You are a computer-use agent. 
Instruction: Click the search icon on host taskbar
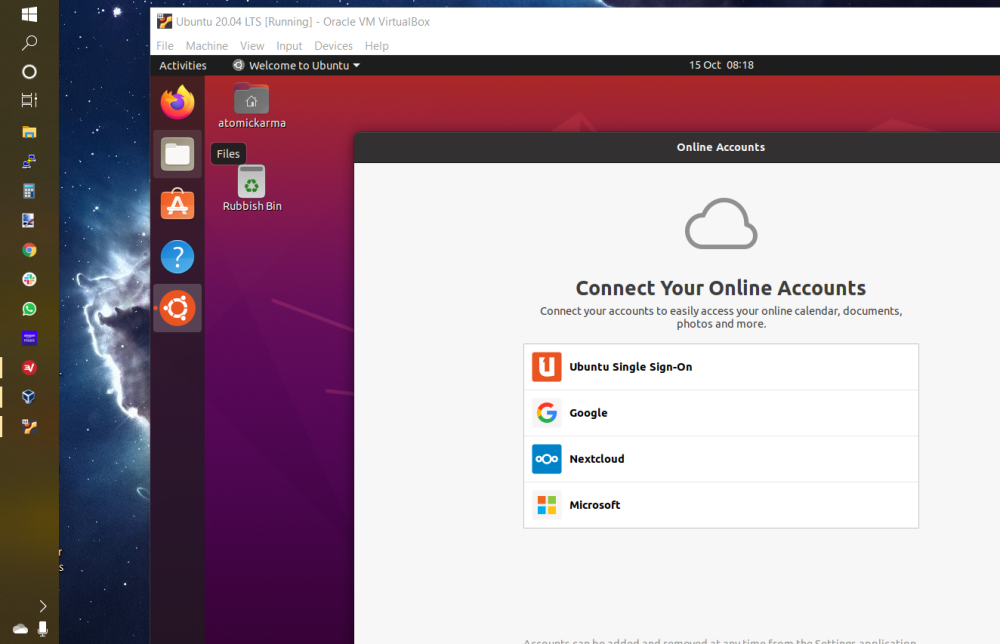click(x=29, y=43)
